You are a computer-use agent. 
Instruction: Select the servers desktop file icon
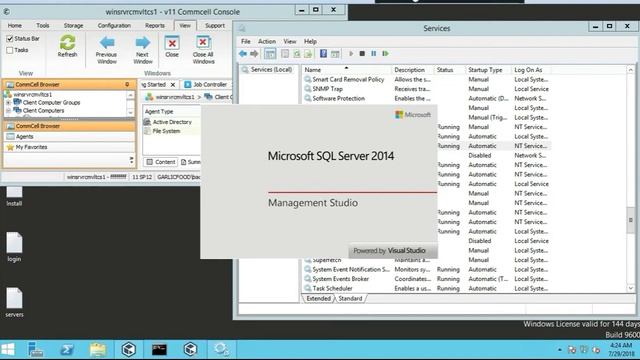(x=14, y=302)
